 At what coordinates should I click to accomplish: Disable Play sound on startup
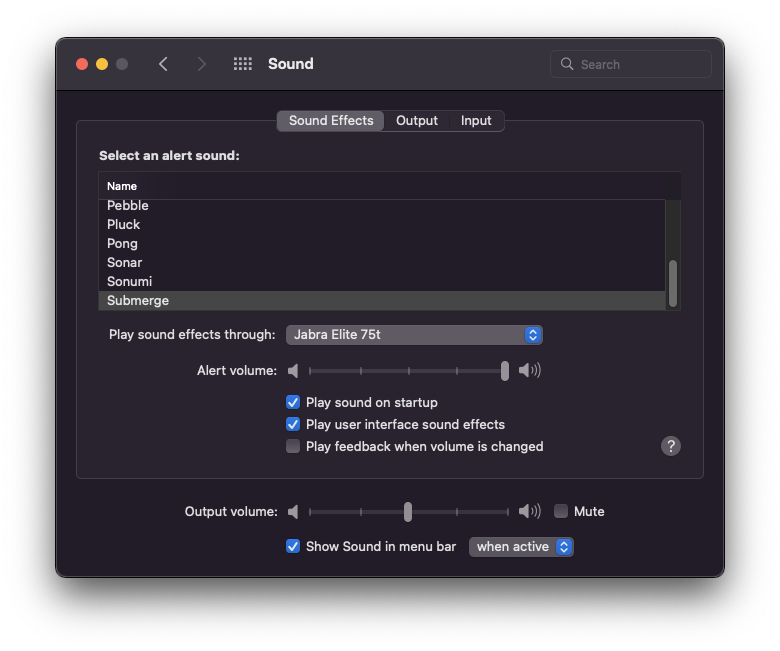pos(293,402)
